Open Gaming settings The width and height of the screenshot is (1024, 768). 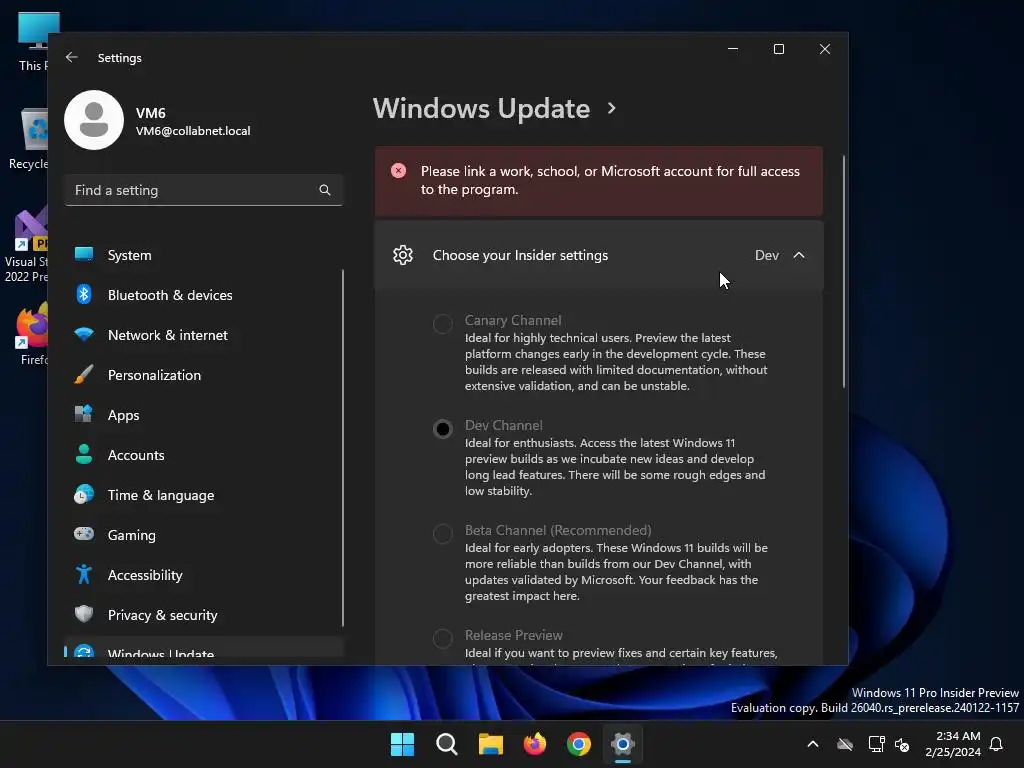(x=203, y=534)
